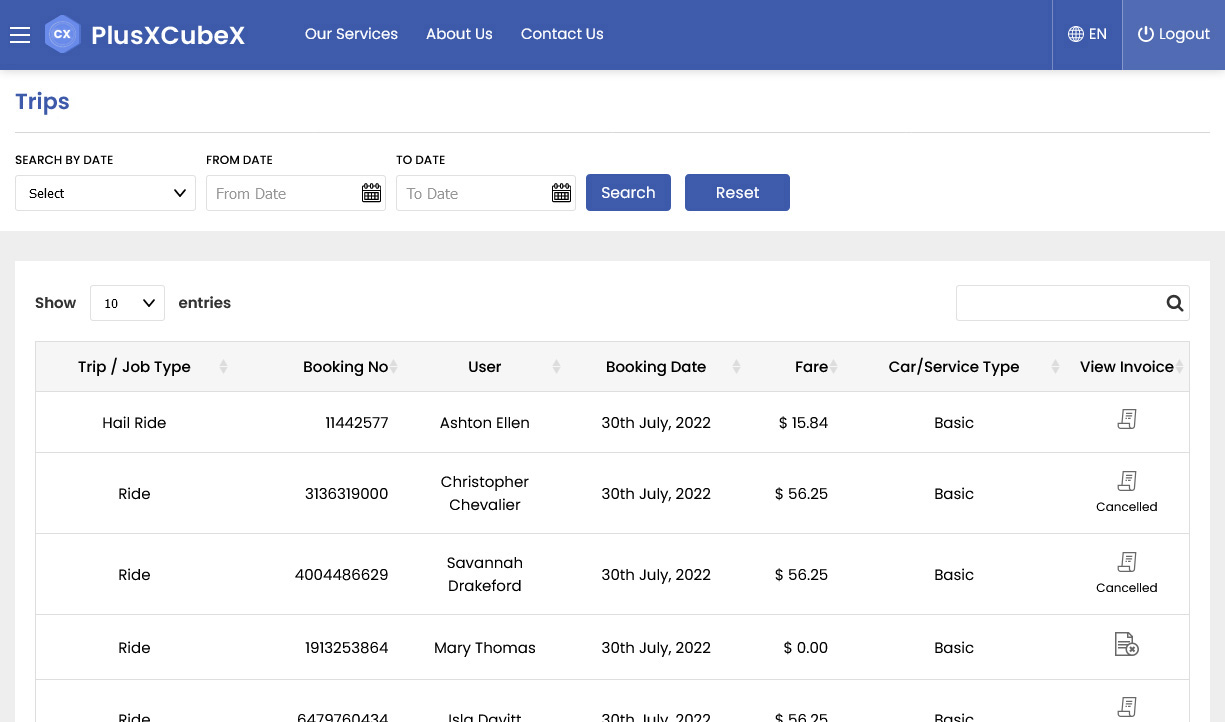Expand the Search By Date dropdown

(x=105, y=193)
